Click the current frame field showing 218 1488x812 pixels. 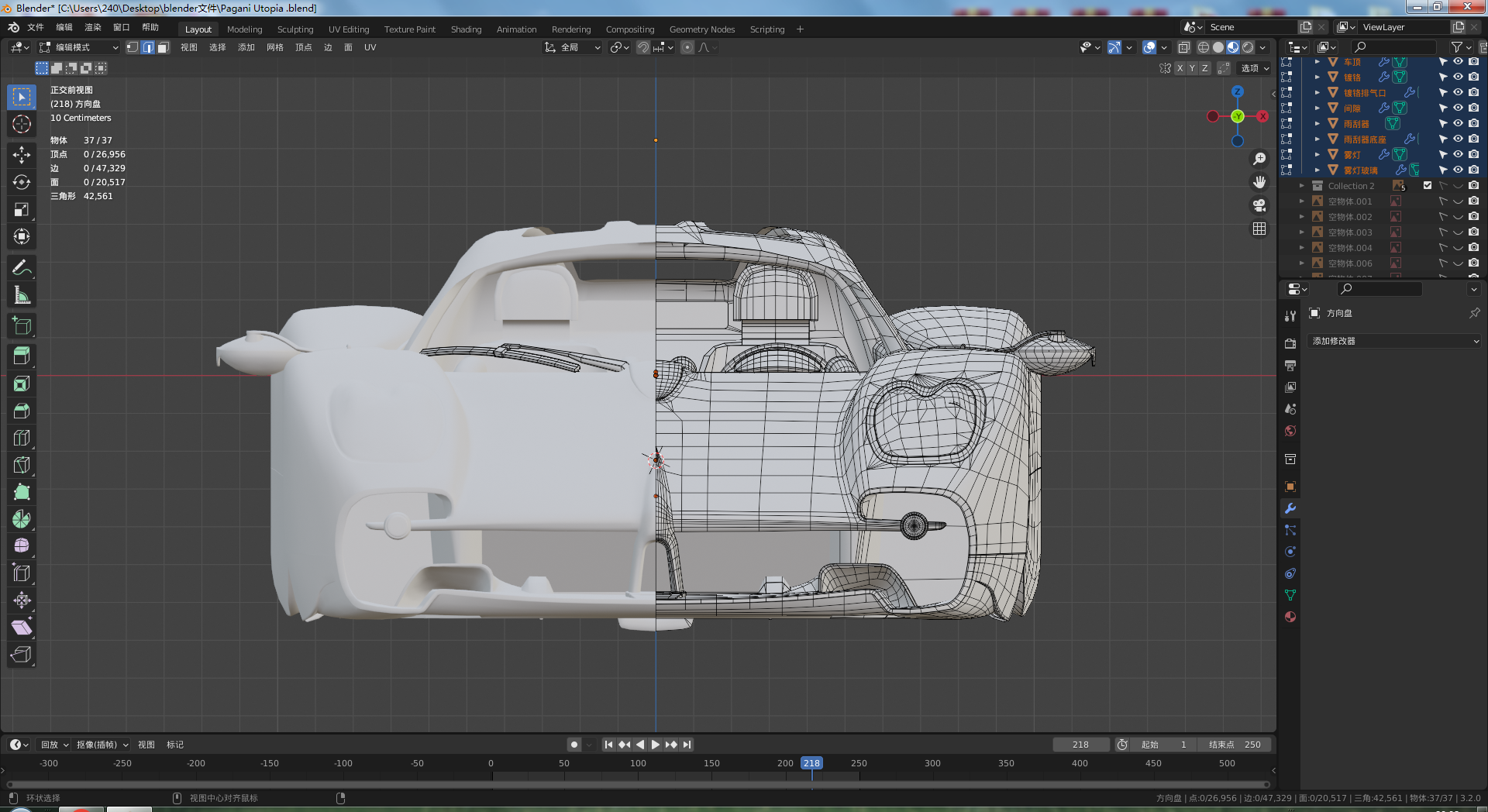1080,745
